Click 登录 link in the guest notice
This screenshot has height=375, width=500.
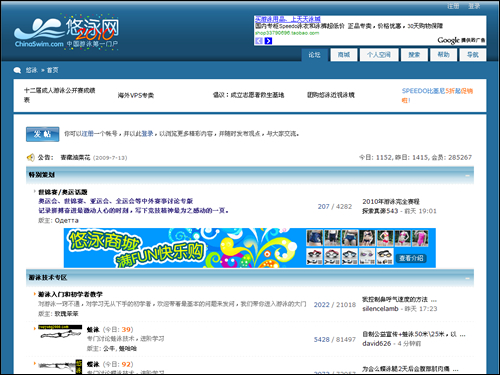point(147,134)
